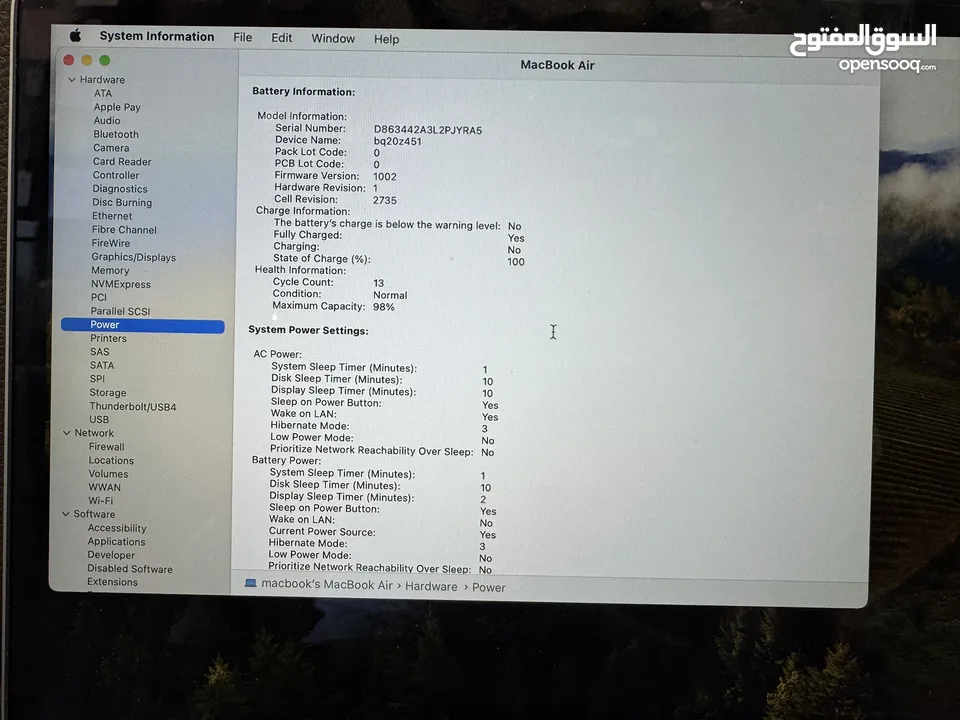Select Controller in the sidebar
The width and height of the screenshot is (960, 720).
(x=116, y=175)
